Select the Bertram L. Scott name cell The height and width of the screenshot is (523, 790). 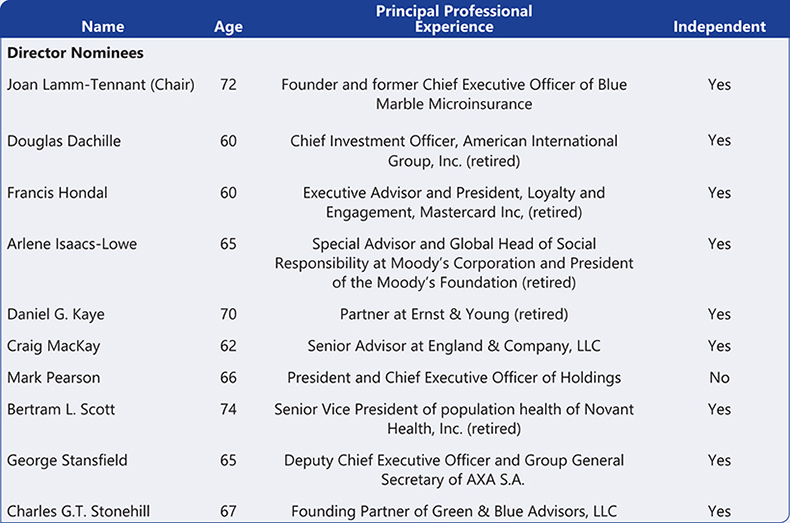point(59,409)
